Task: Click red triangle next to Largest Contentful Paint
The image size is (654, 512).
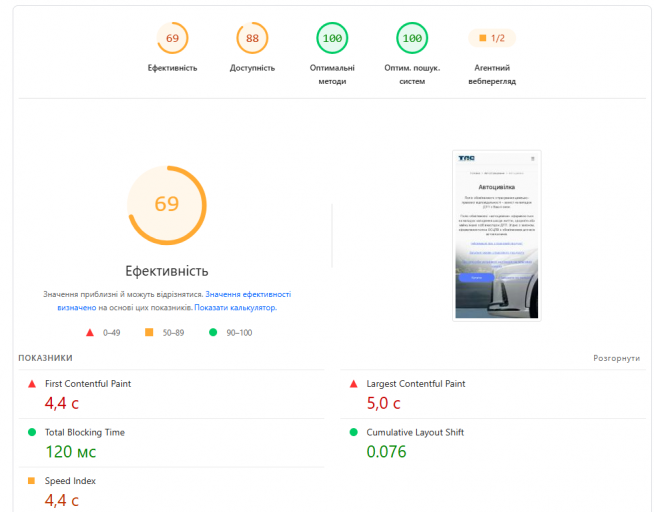Action: click(x=354, y=384)
